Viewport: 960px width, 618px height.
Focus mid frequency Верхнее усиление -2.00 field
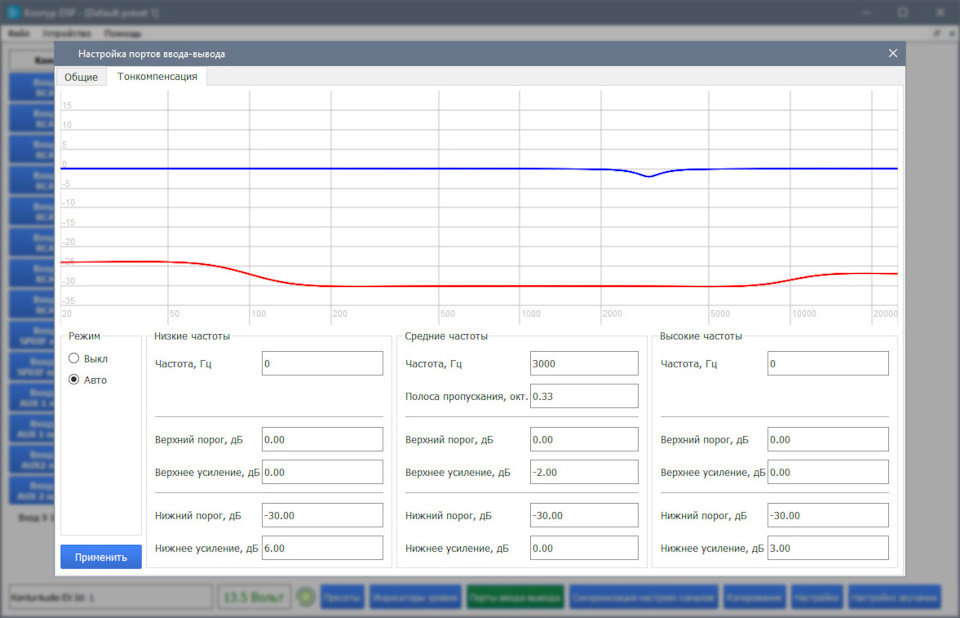click(x=584, y=472)
